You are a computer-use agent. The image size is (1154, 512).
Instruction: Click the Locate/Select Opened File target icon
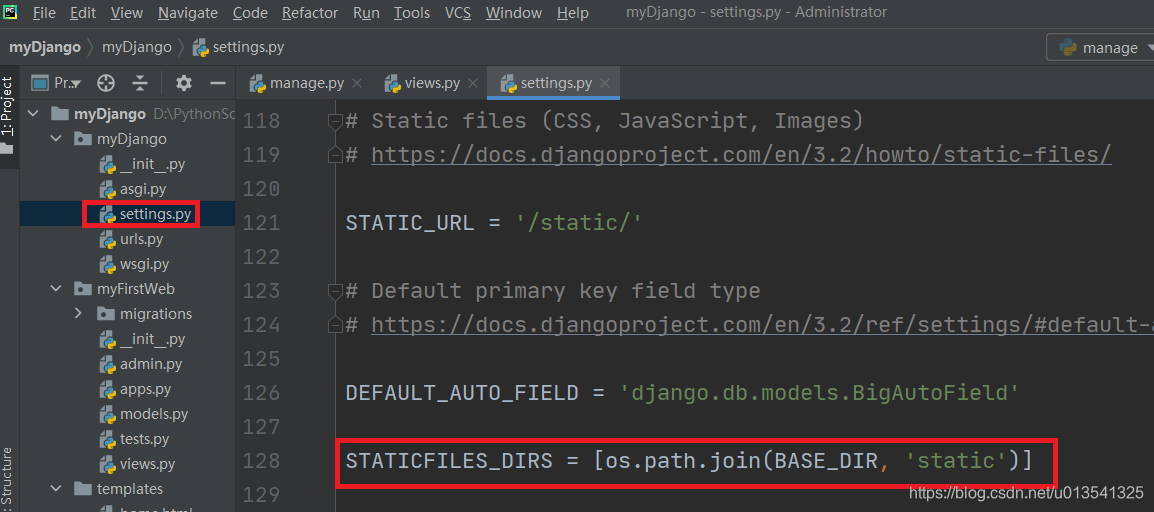[x=106, y=83]
